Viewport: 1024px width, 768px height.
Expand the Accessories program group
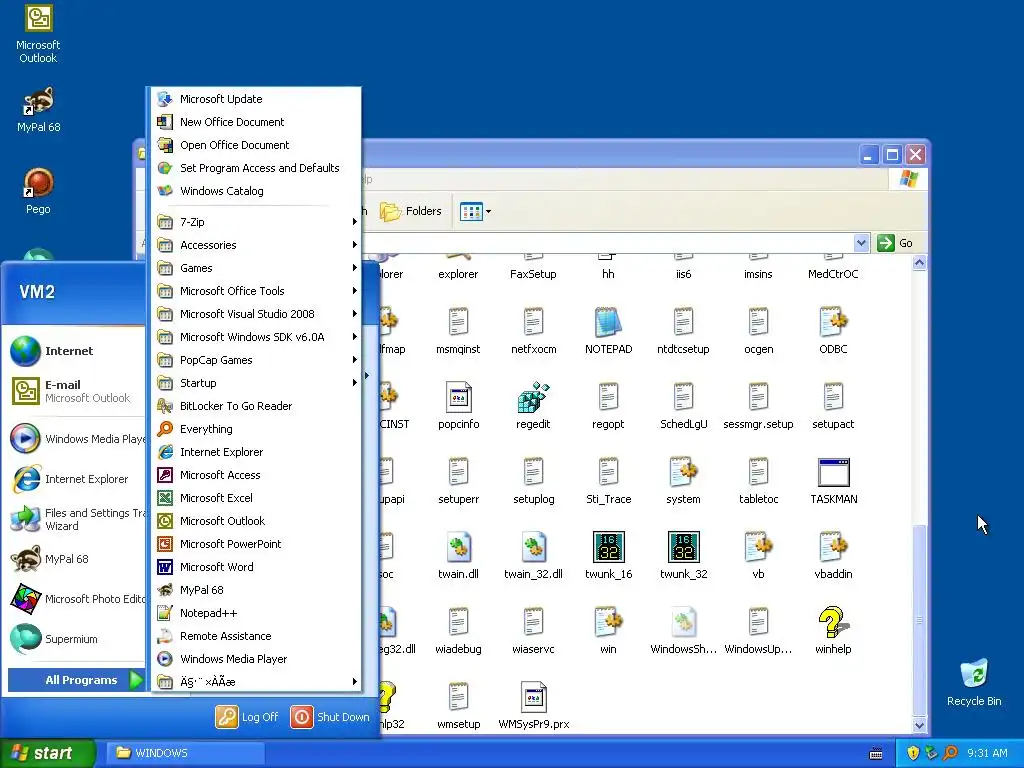tap(257, 245)
